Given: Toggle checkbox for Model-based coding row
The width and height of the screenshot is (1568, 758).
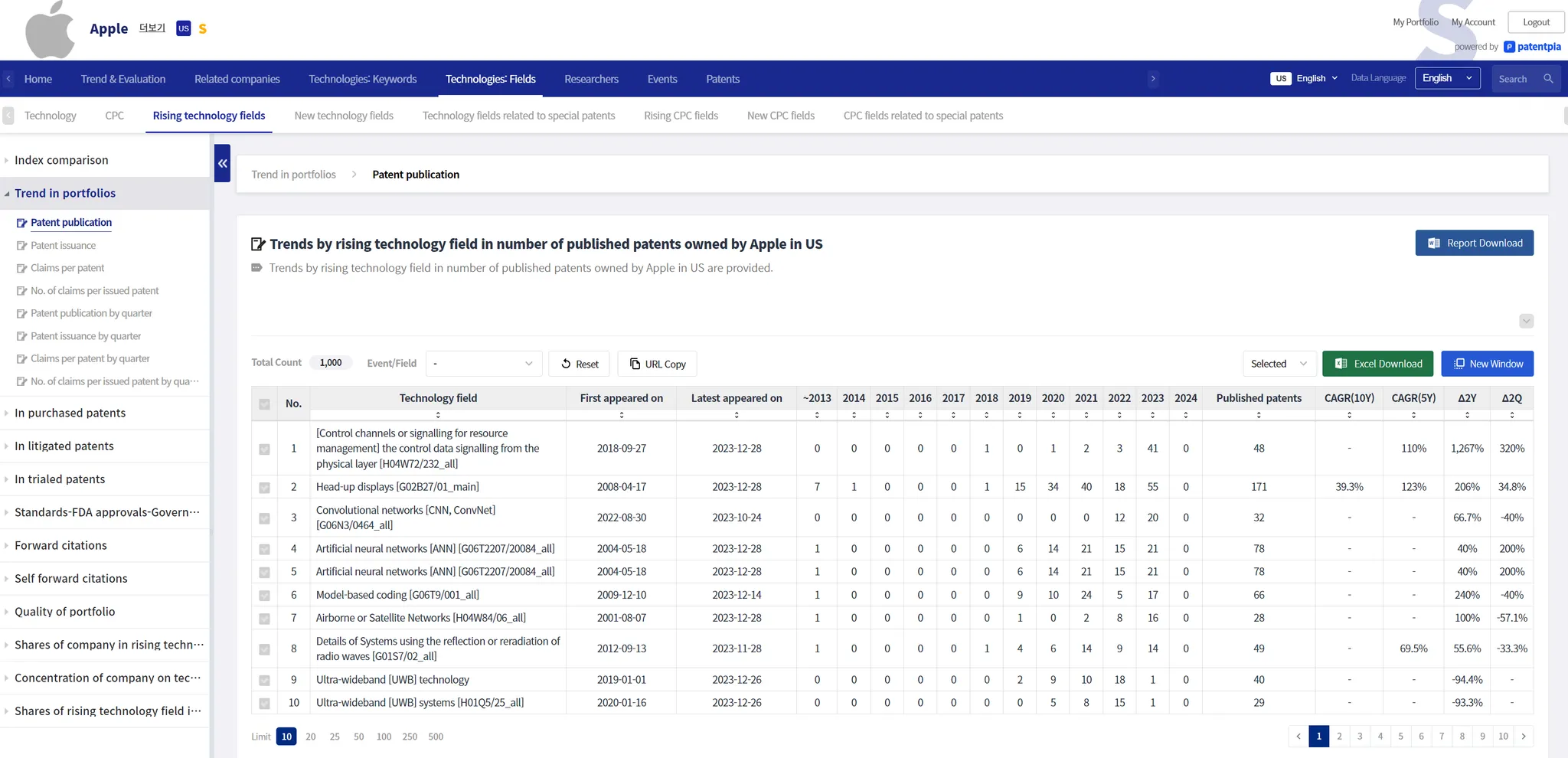Looking at the screenshot, I should pos(264,596).
